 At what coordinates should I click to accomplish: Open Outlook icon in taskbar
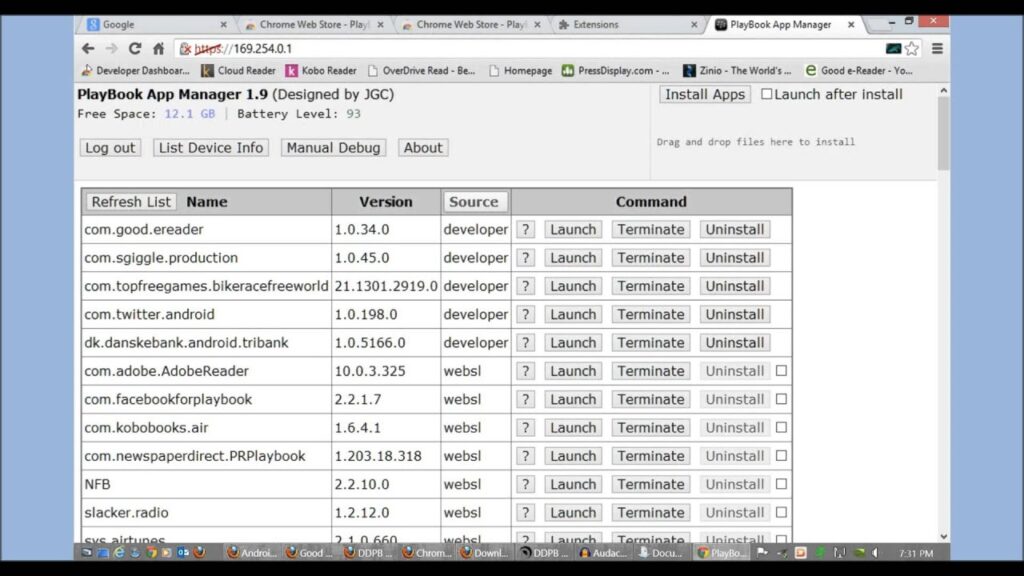(183, 552)
